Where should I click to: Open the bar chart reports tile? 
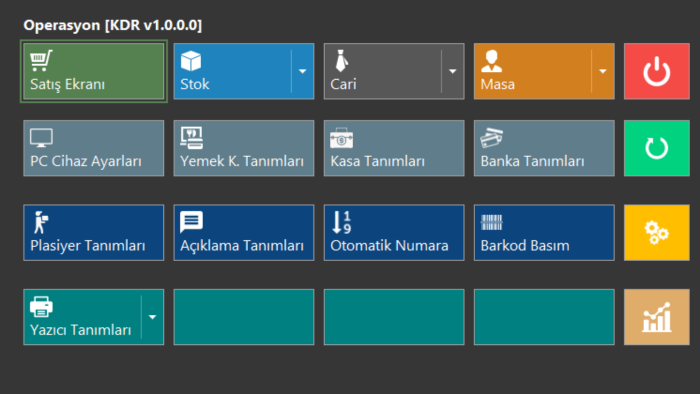(x=657, y=317)
